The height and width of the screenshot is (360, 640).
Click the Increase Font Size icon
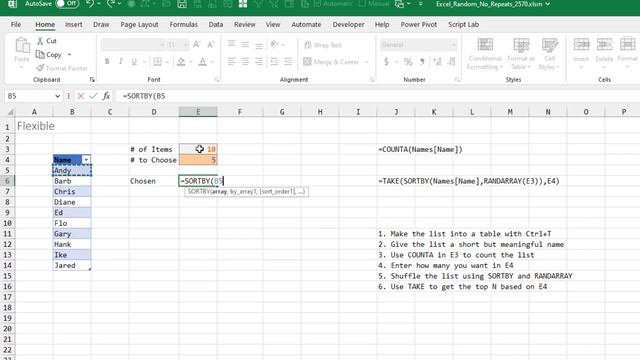[x=197, y=44]
